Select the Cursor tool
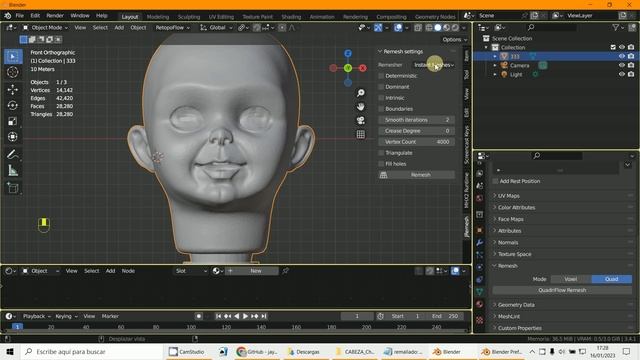640x360 pixels. (x=13, y=72)
